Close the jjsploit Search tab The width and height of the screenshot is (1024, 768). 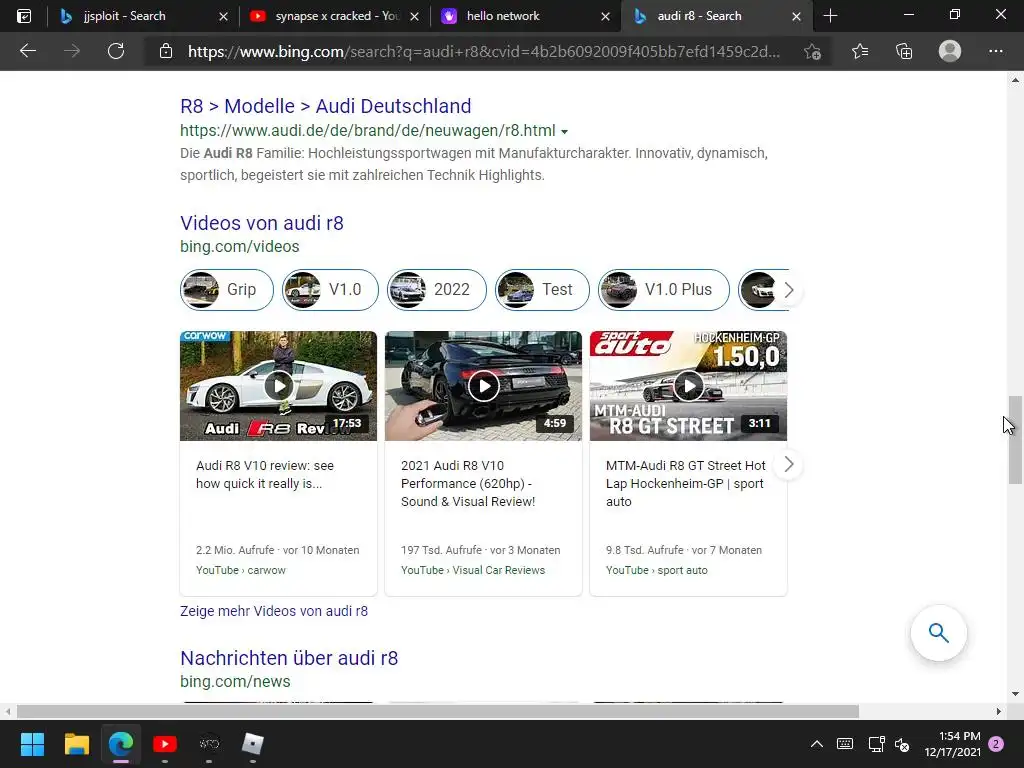[x=223, y=16]
